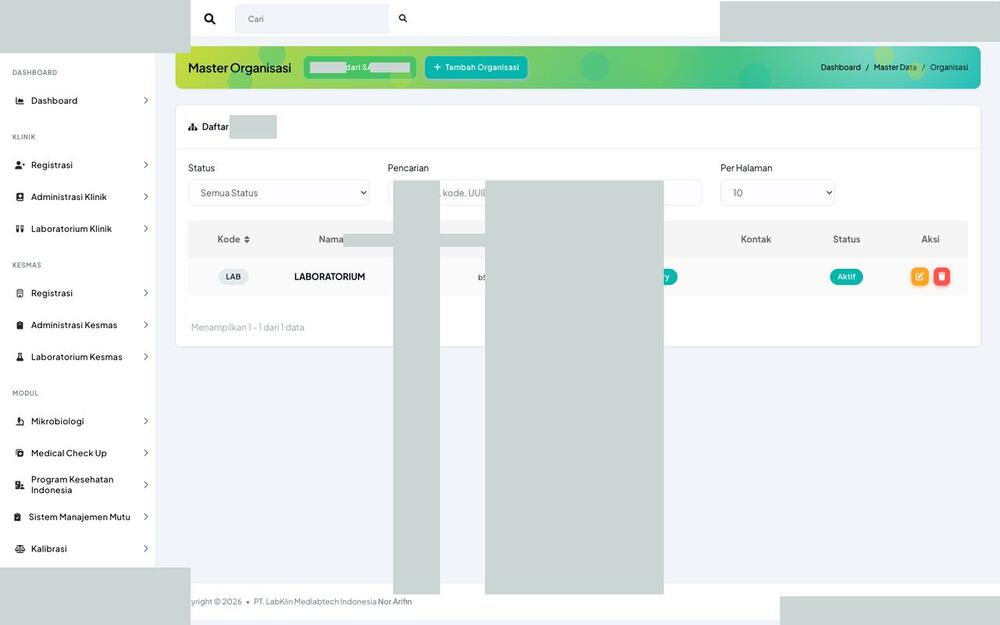Click the Aksi column header
The width and height of the screenshot is (1000, 625).
click(930, 240)
